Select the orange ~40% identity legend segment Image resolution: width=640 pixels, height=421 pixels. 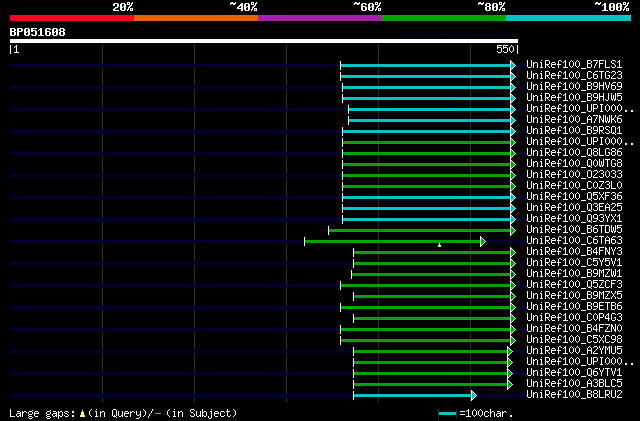coord(196,18)
